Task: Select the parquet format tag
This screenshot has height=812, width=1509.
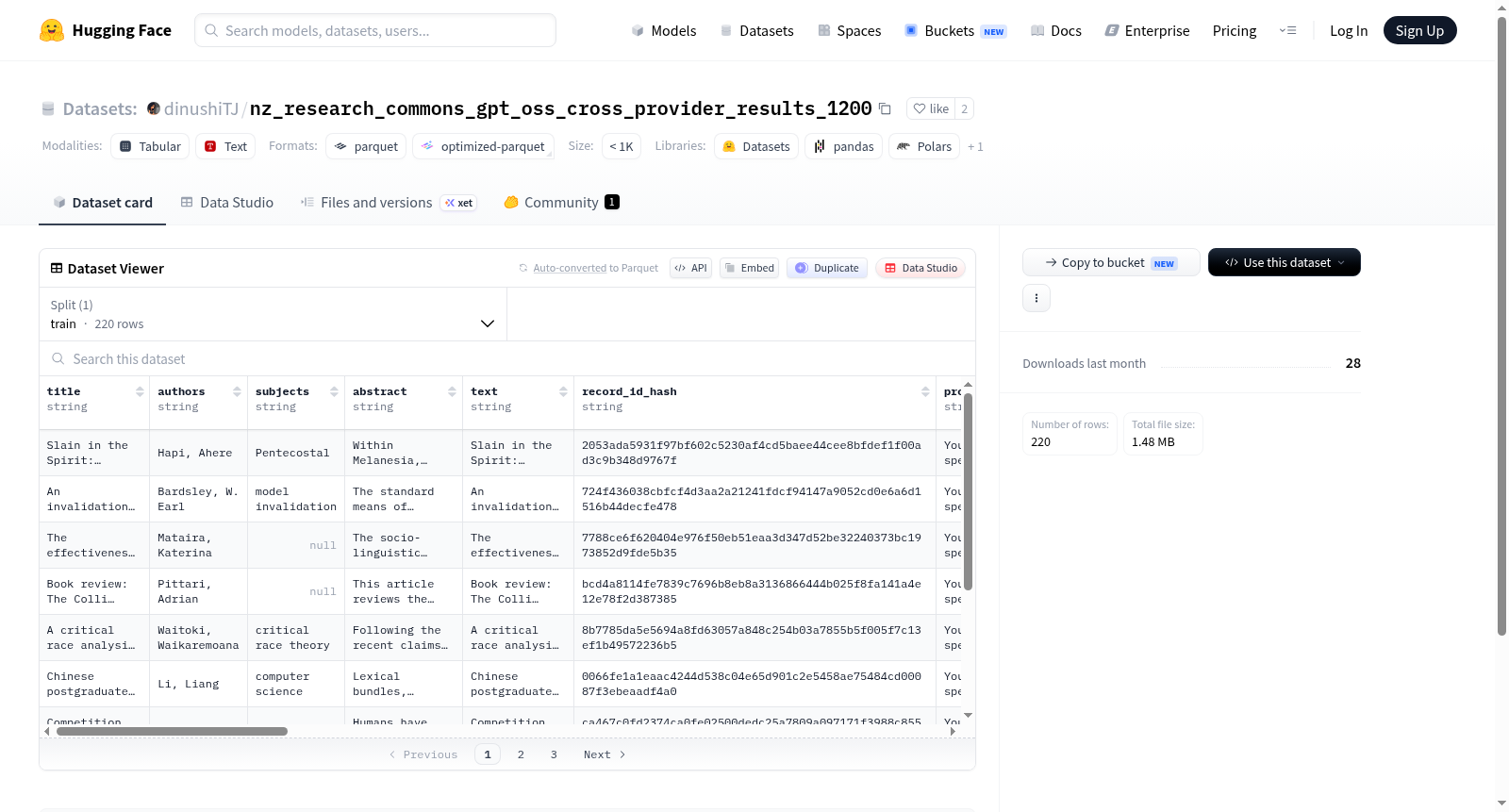Action: click(x=366, y=146)
